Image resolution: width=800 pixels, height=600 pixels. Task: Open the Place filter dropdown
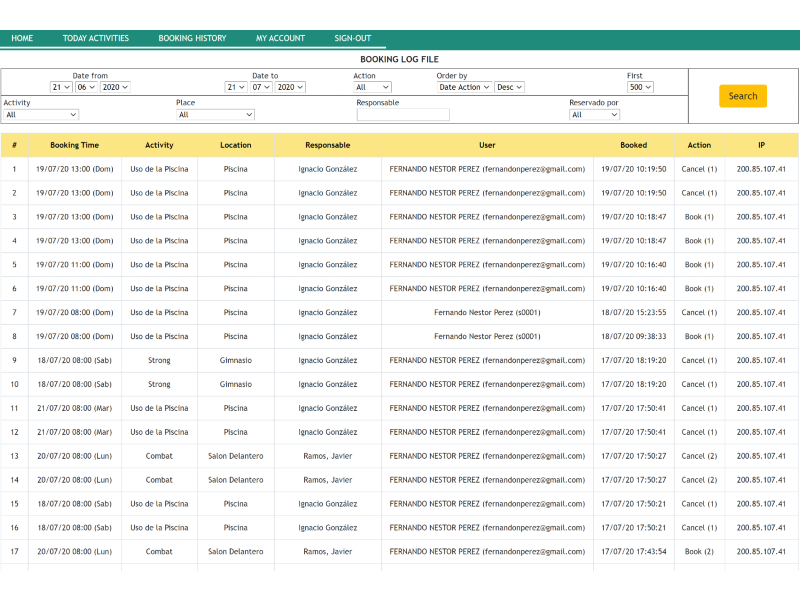tap(215, 115)
